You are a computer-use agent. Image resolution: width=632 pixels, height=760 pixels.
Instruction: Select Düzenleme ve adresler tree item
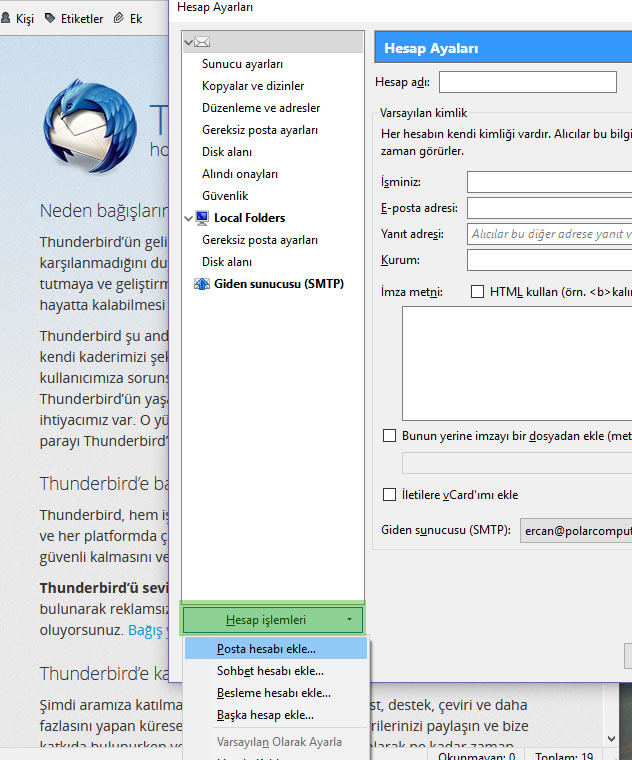(261, 108)
